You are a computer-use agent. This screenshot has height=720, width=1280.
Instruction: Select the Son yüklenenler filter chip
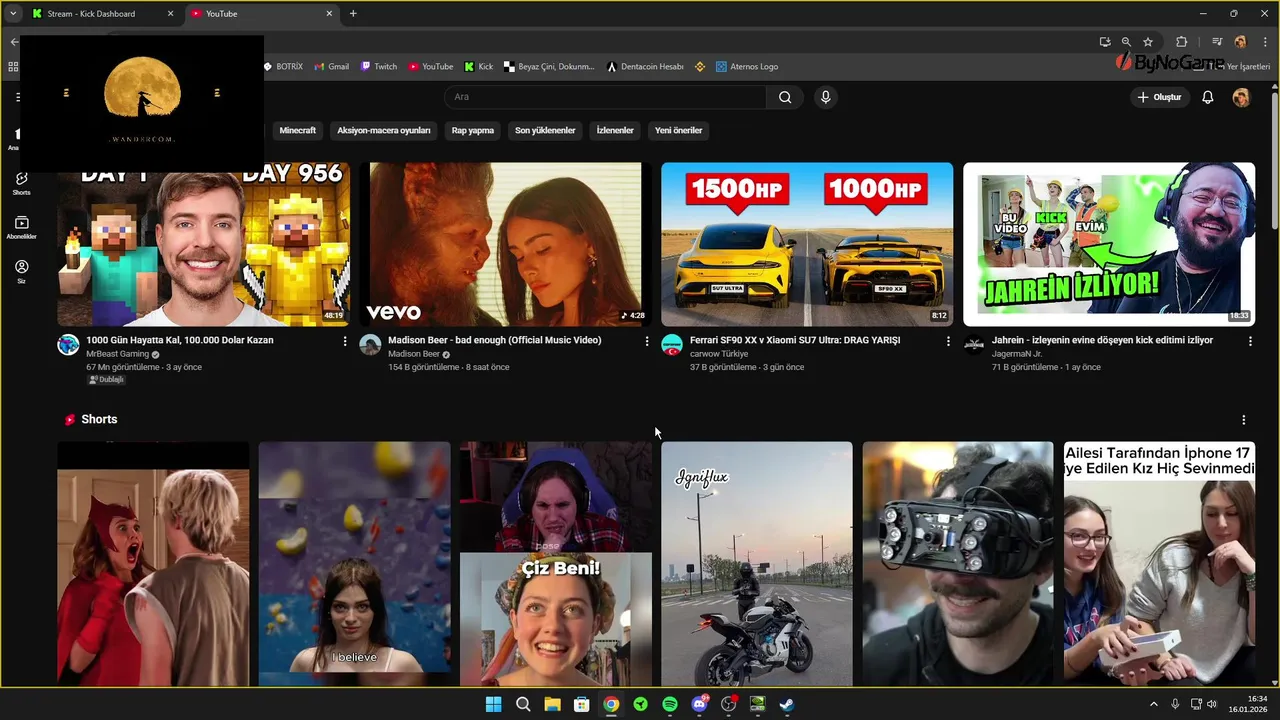point(545,130)
